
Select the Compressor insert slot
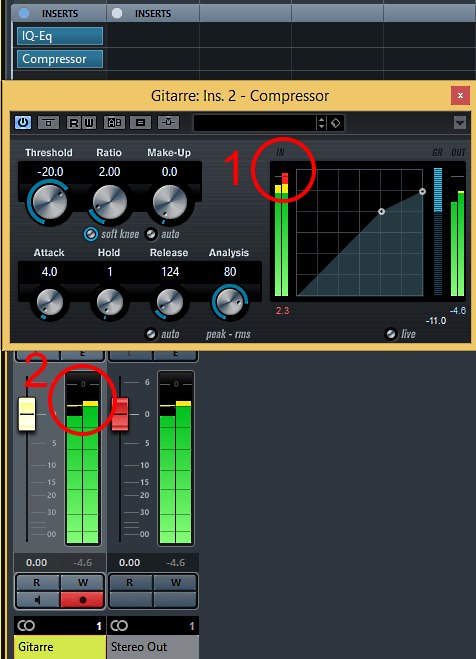60,59
